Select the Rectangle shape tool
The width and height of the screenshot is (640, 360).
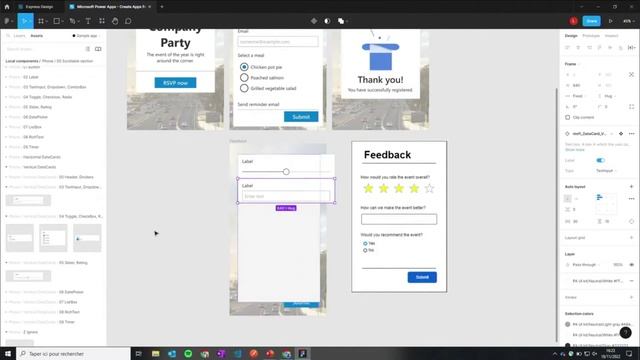(x=57, y=21)
